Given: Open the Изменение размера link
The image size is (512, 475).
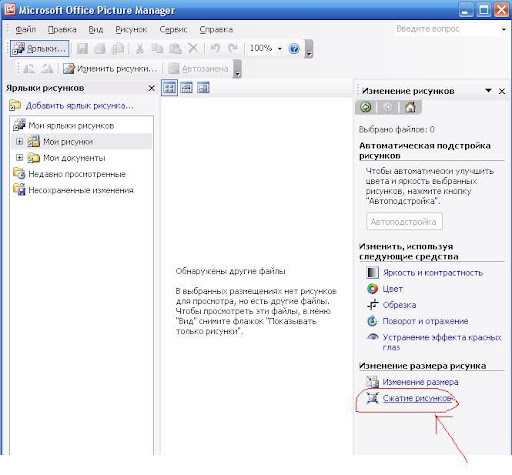Looking at the screenshot, I should click(x=420, y=382).
